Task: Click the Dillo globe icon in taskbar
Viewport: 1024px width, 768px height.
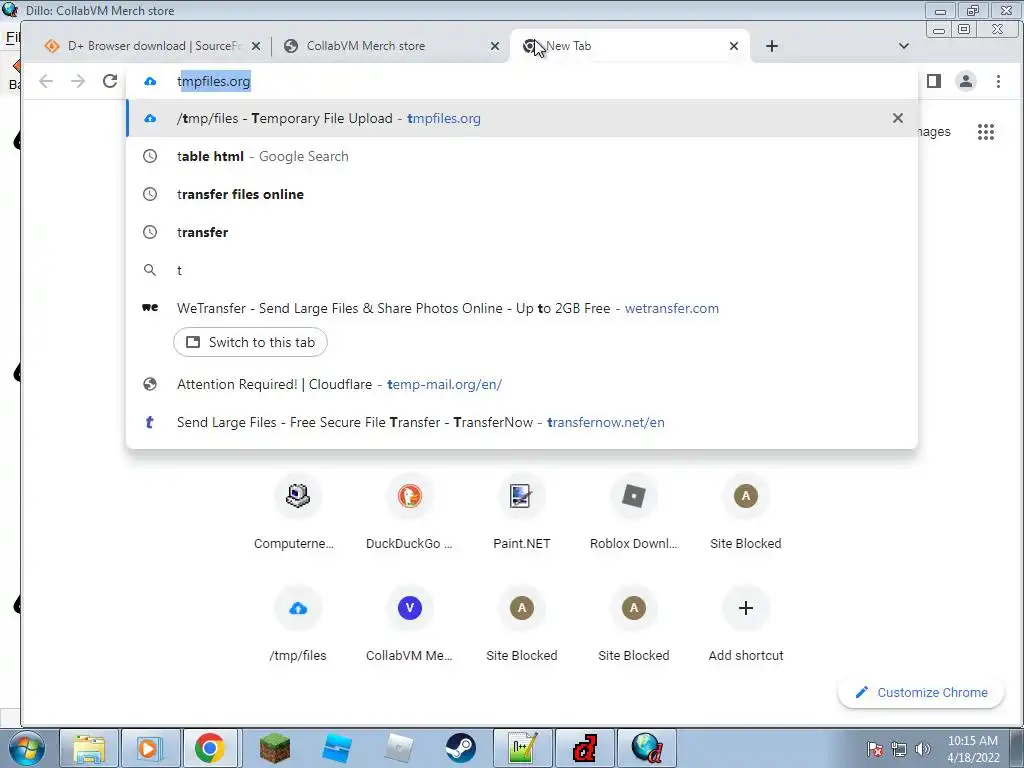Action: click(x=647, y=748)
